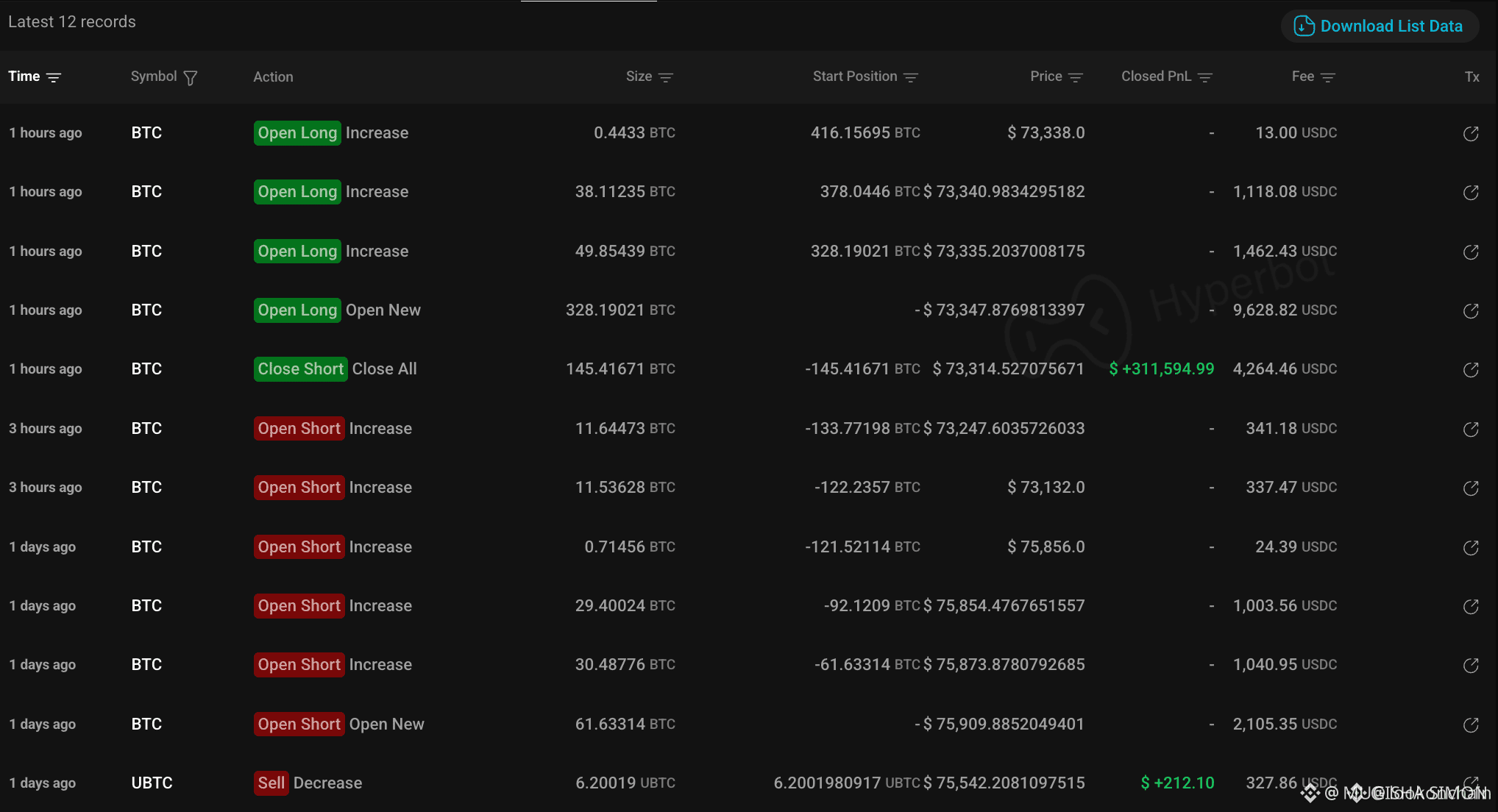Open Tx link for the 30.48776 BTC trade
This screenshot has width=1498, height=812.
click(1471, 665)
